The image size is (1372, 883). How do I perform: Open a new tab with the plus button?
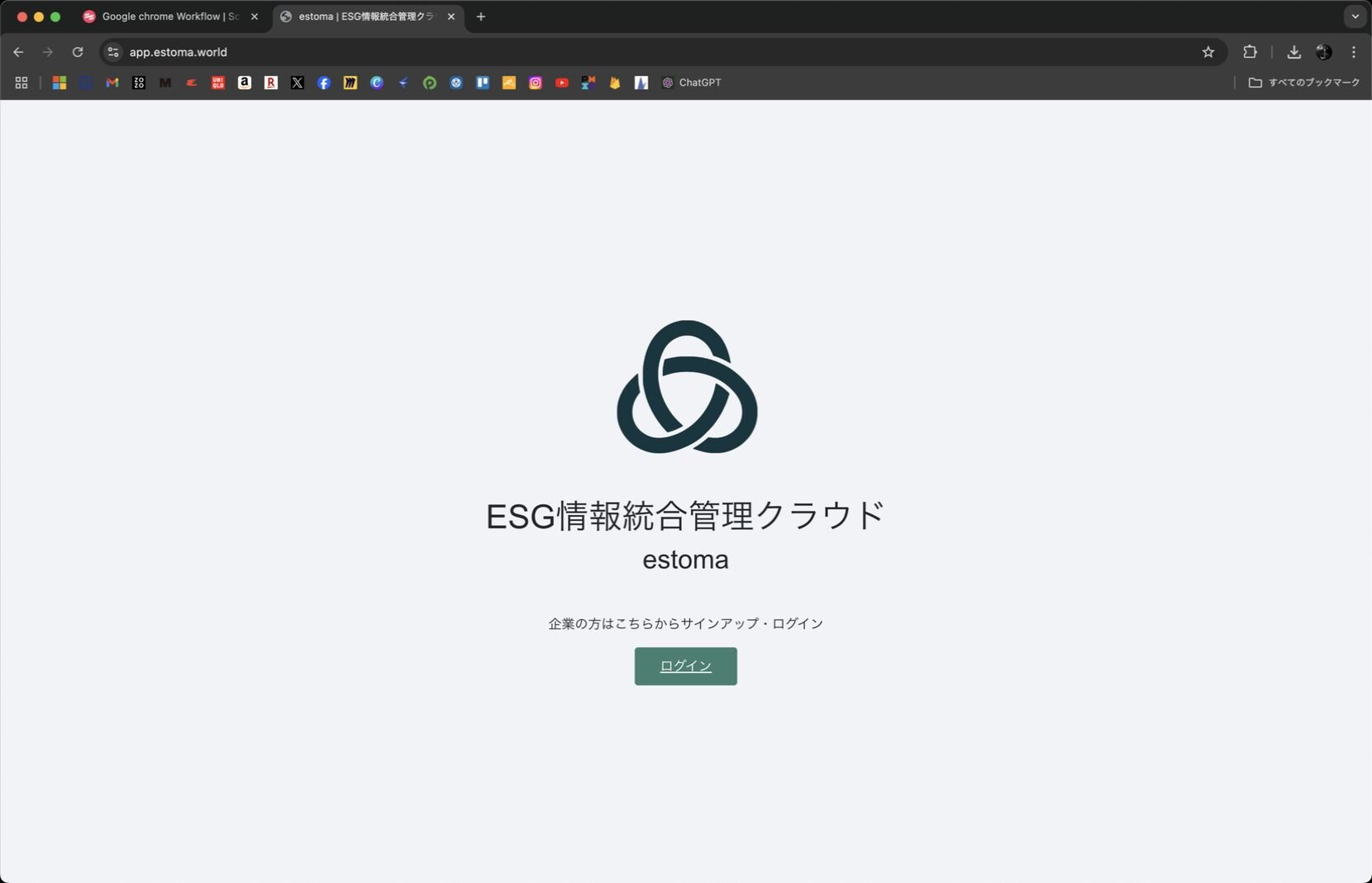pyautogui.click(x=481, y=17)
